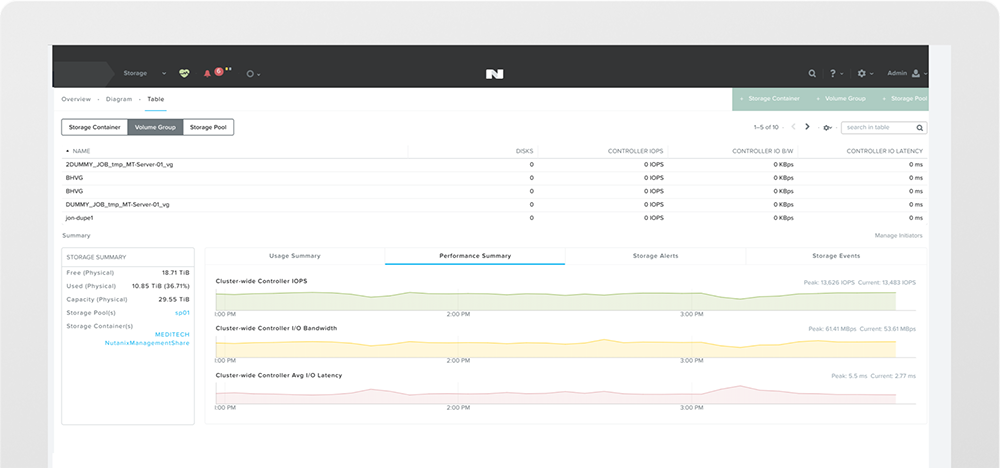
Task: Click the top bar search magnifier
Action: click(812, 73)
